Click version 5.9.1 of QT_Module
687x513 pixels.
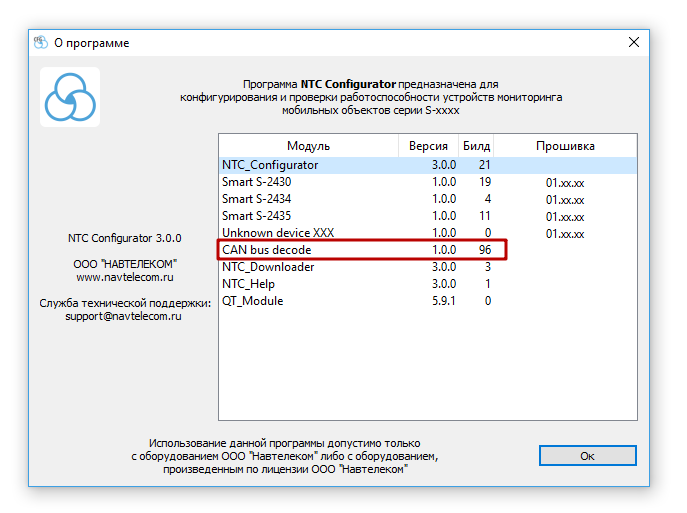click(444, 301)
